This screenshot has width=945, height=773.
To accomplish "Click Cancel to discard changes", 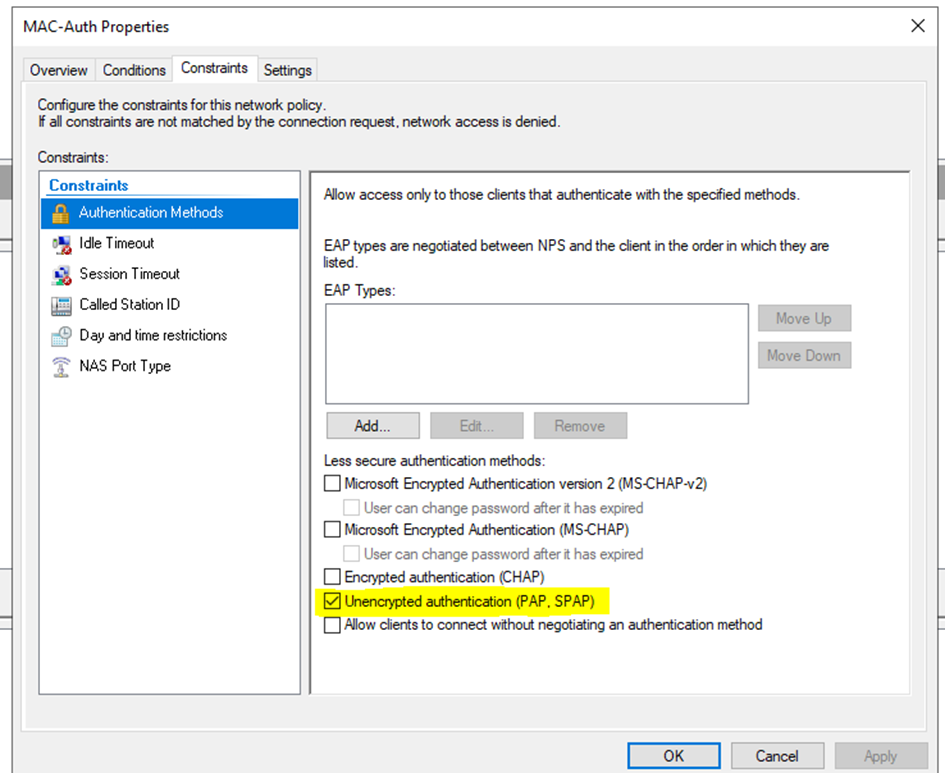I will pos(777,756).
